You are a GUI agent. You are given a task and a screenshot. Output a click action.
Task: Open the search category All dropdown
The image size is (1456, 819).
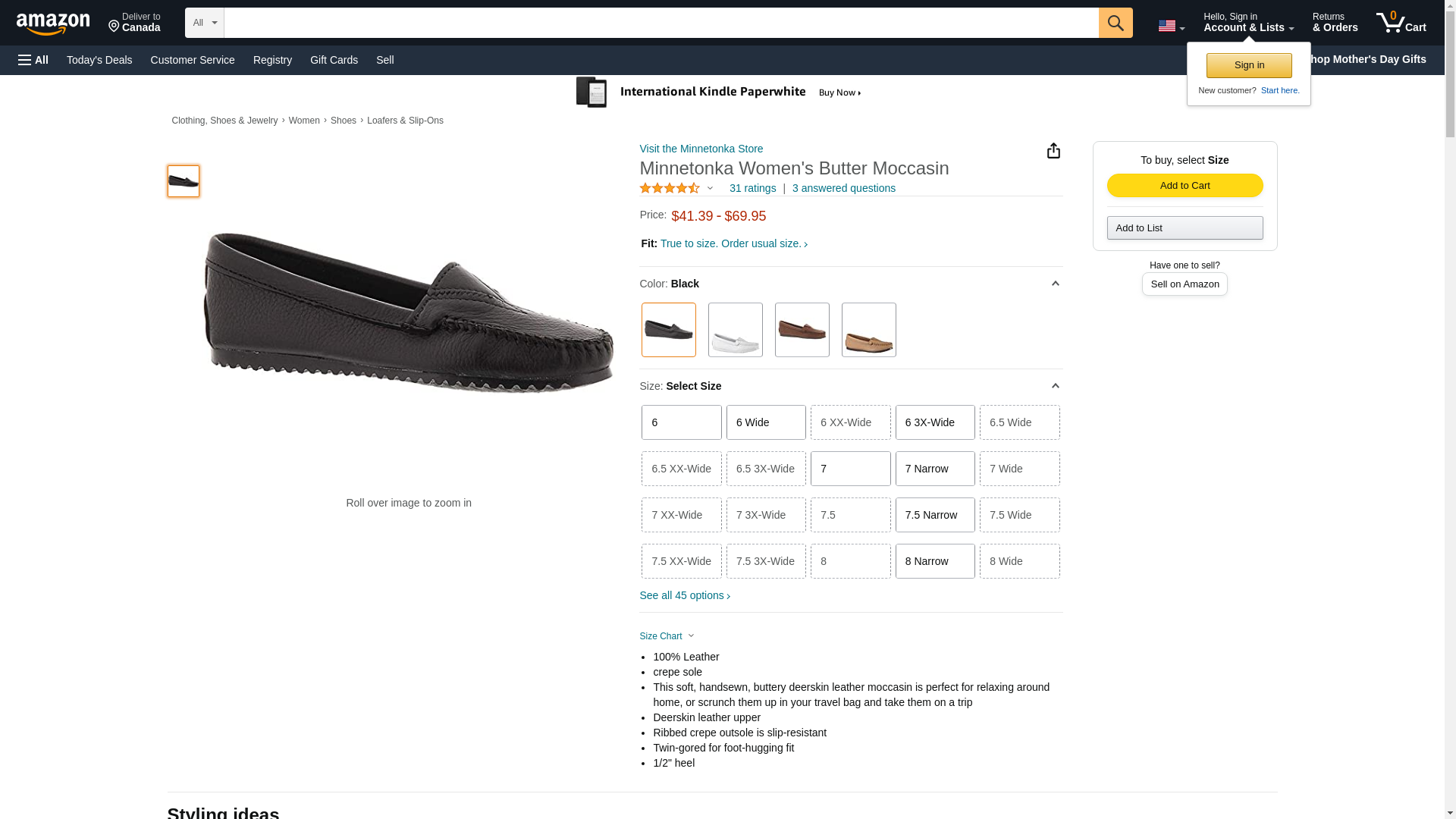(204, 23)
